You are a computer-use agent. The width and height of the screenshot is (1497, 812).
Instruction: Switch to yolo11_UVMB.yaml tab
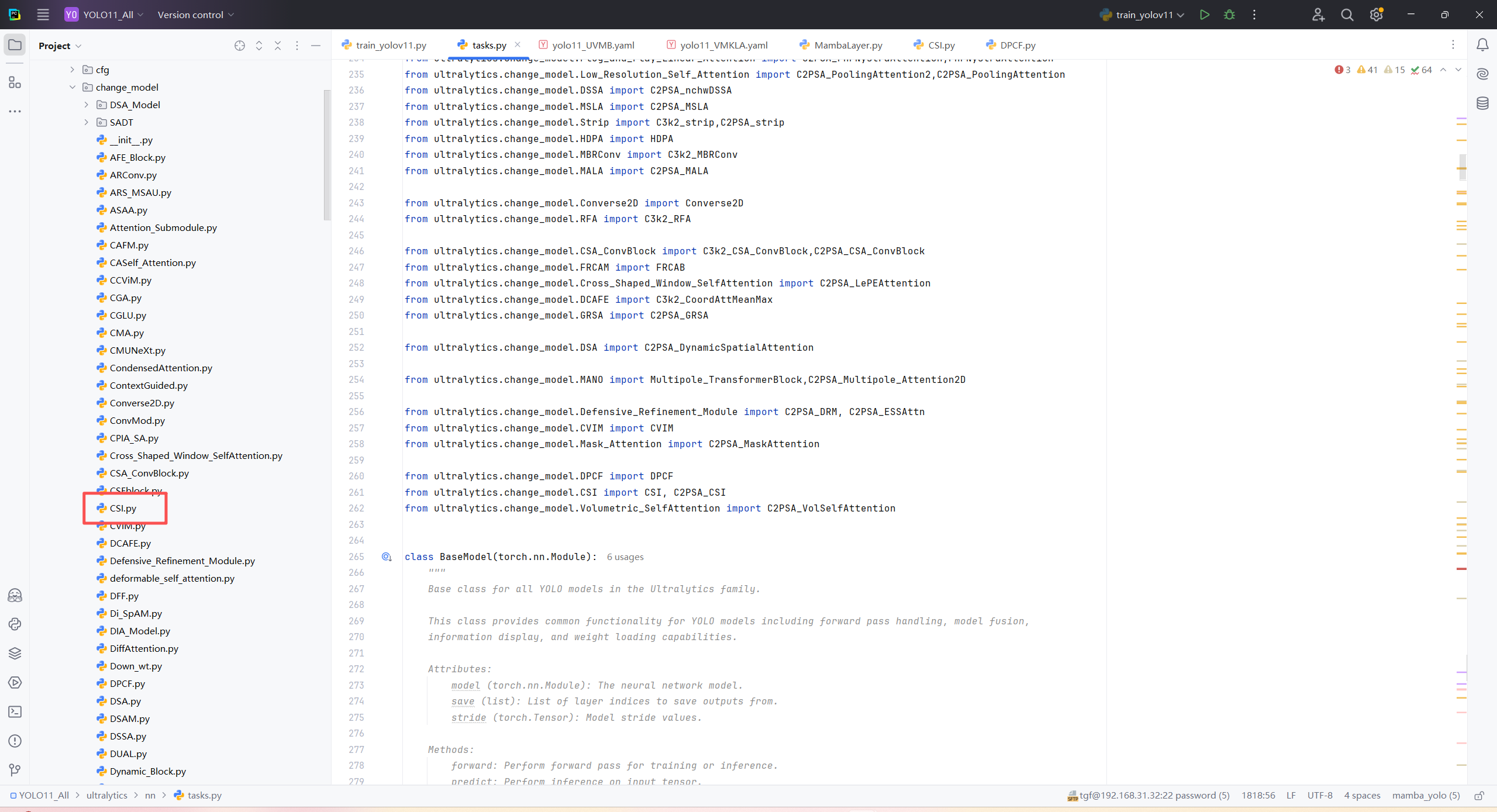pyautogui.click(x=592, y=45)
